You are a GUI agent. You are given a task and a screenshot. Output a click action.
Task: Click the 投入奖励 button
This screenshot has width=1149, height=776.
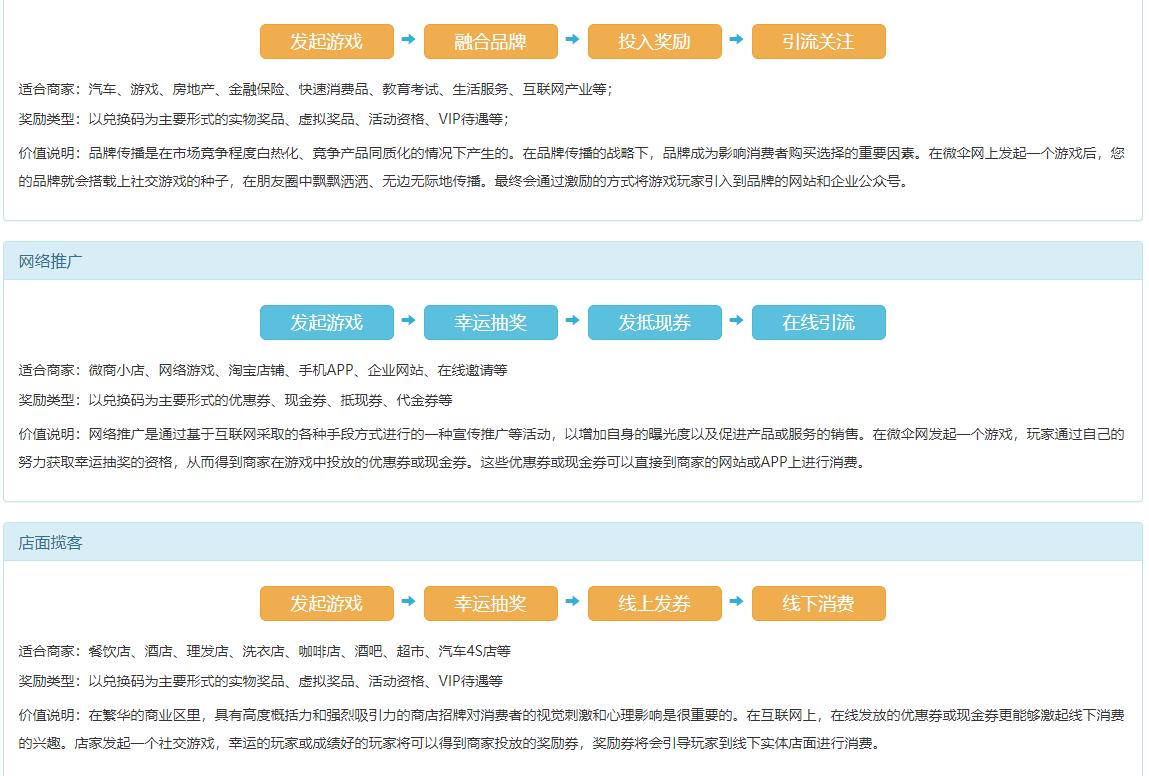[655, 41]
